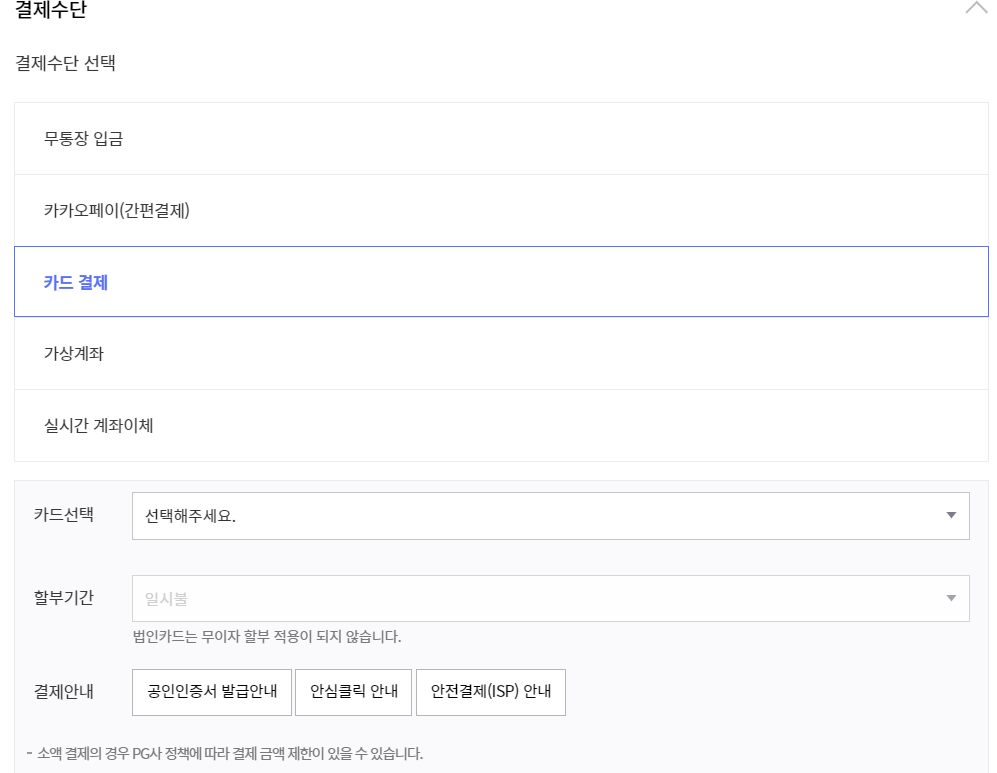Open the 카드선택 card dropdown

click(x=550, y=515)
